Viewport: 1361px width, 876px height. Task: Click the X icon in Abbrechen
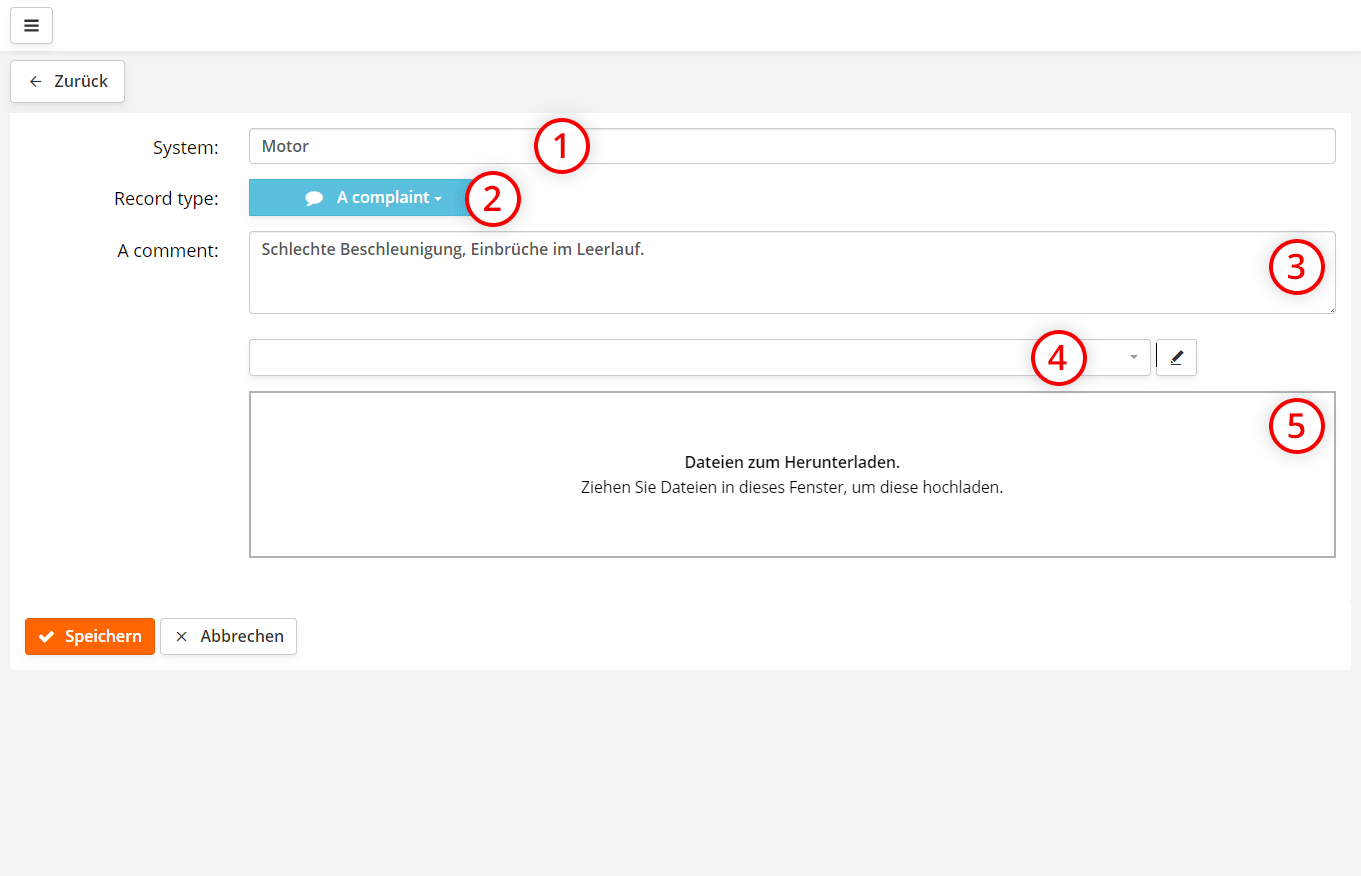pos(181,637)
